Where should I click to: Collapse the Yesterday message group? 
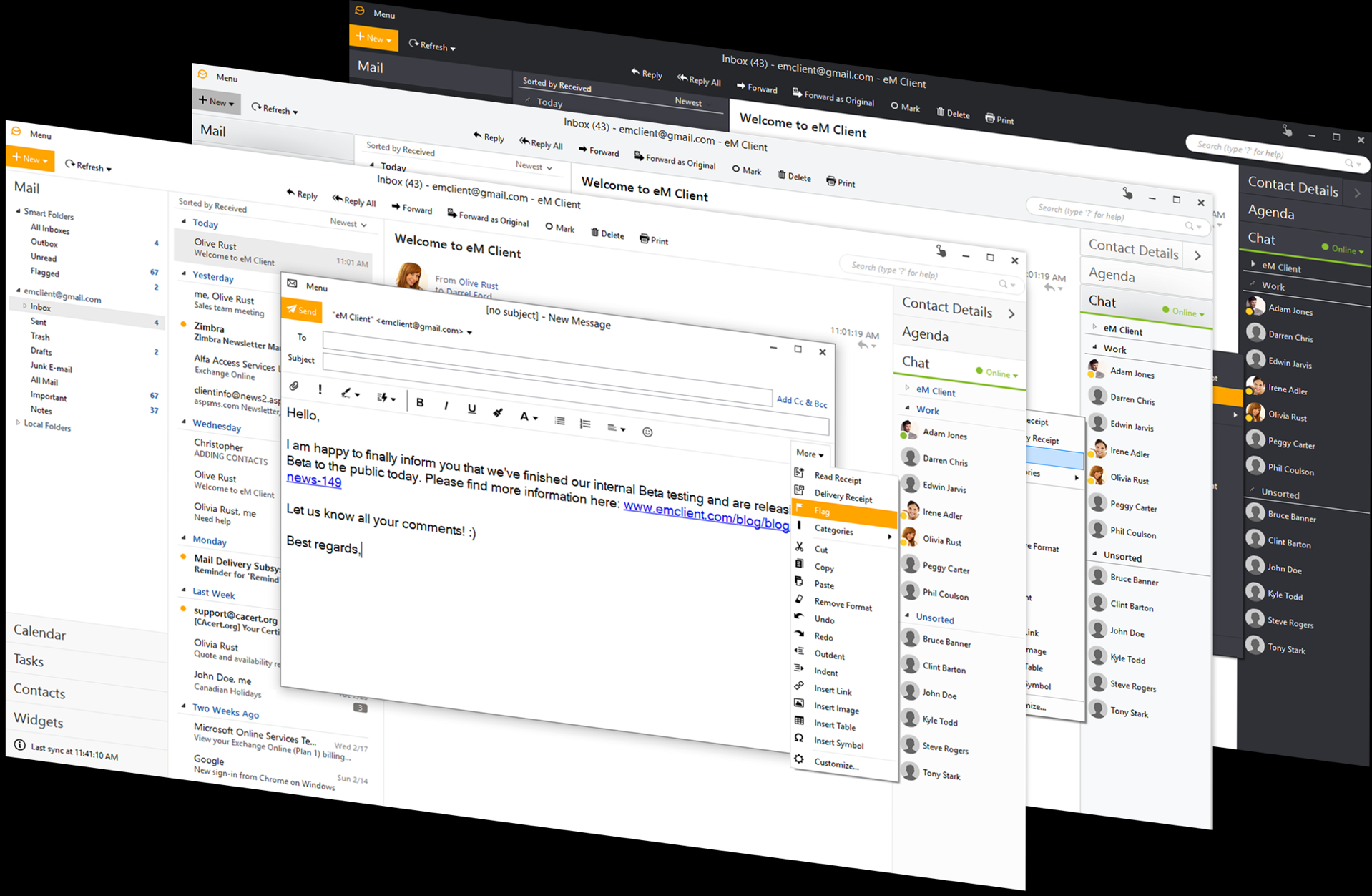pyautogui.click(x=185, y=273)
